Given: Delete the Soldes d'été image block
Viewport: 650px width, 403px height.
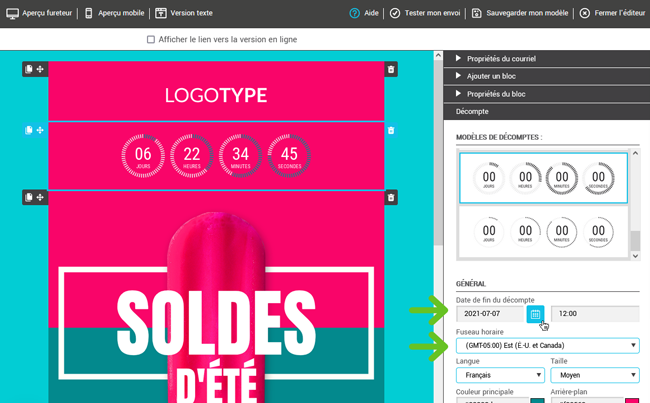Looking at the screenshot, I should click(x=391, y=198).
